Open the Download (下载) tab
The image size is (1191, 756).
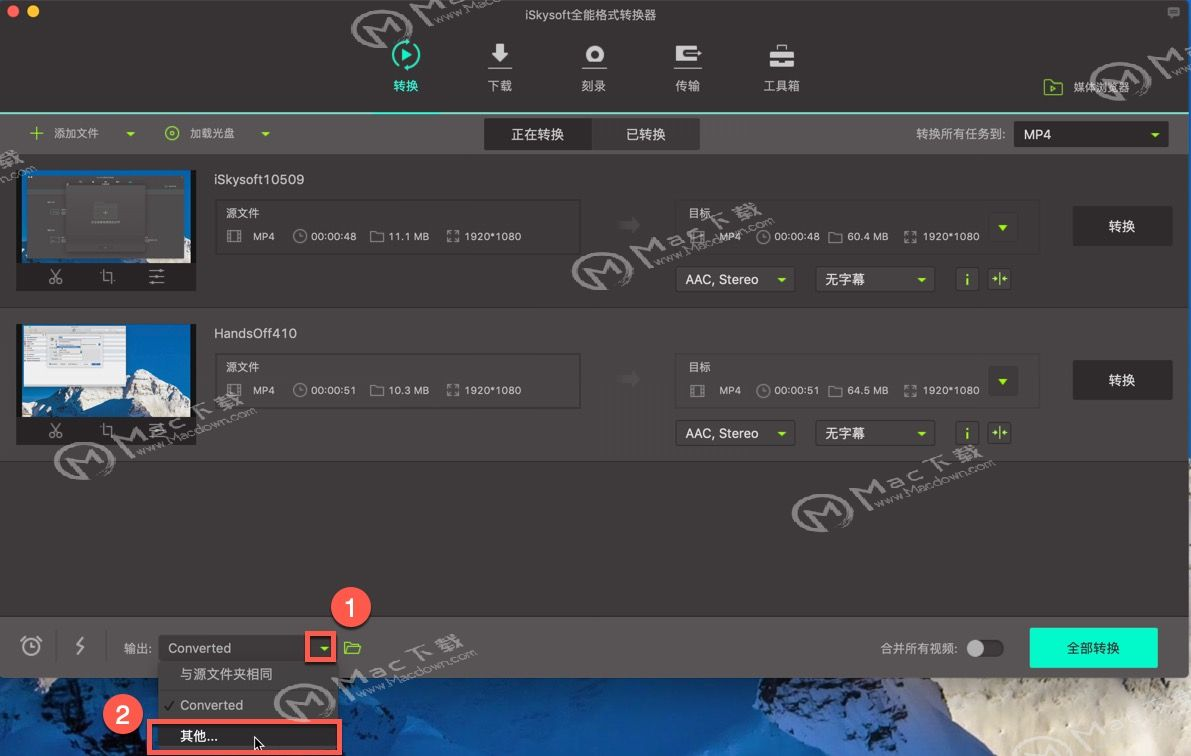point(499,67)
